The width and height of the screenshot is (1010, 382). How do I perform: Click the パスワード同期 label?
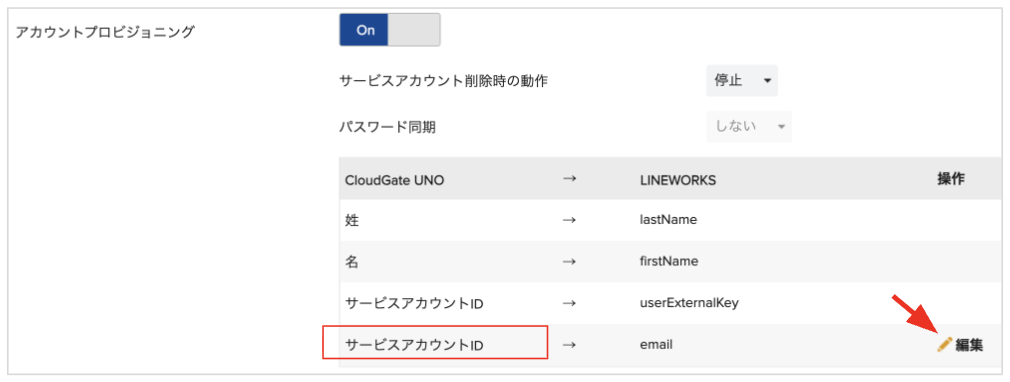point(388,128)
